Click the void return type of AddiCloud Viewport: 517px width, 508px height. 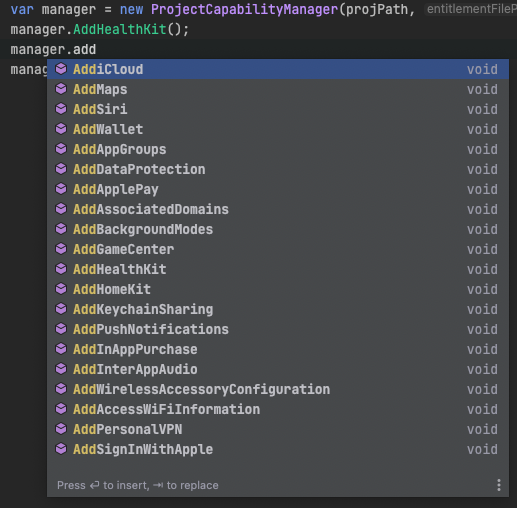482,69
